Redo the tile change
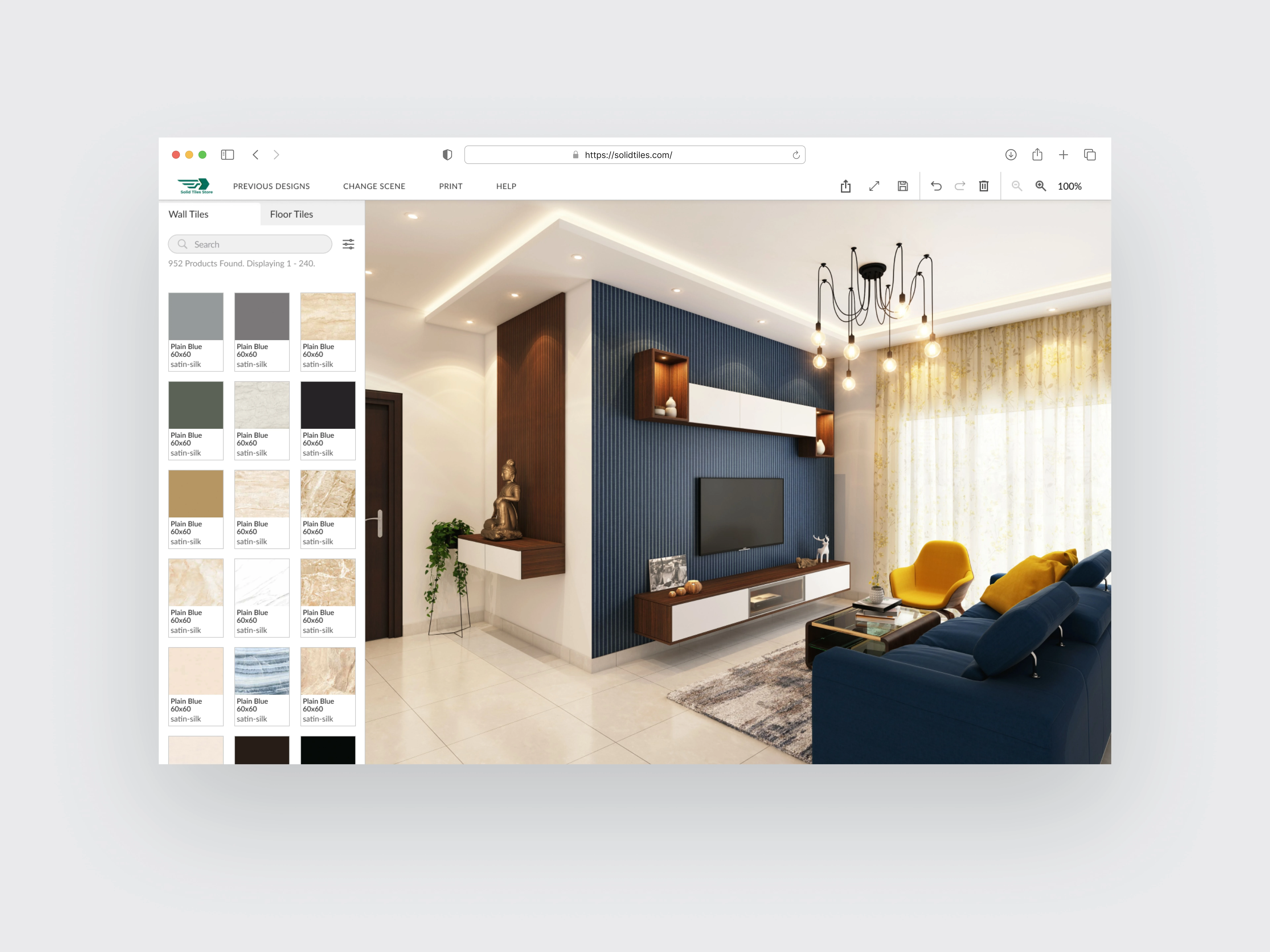1270x952 pixels. (x=960, y=186)
